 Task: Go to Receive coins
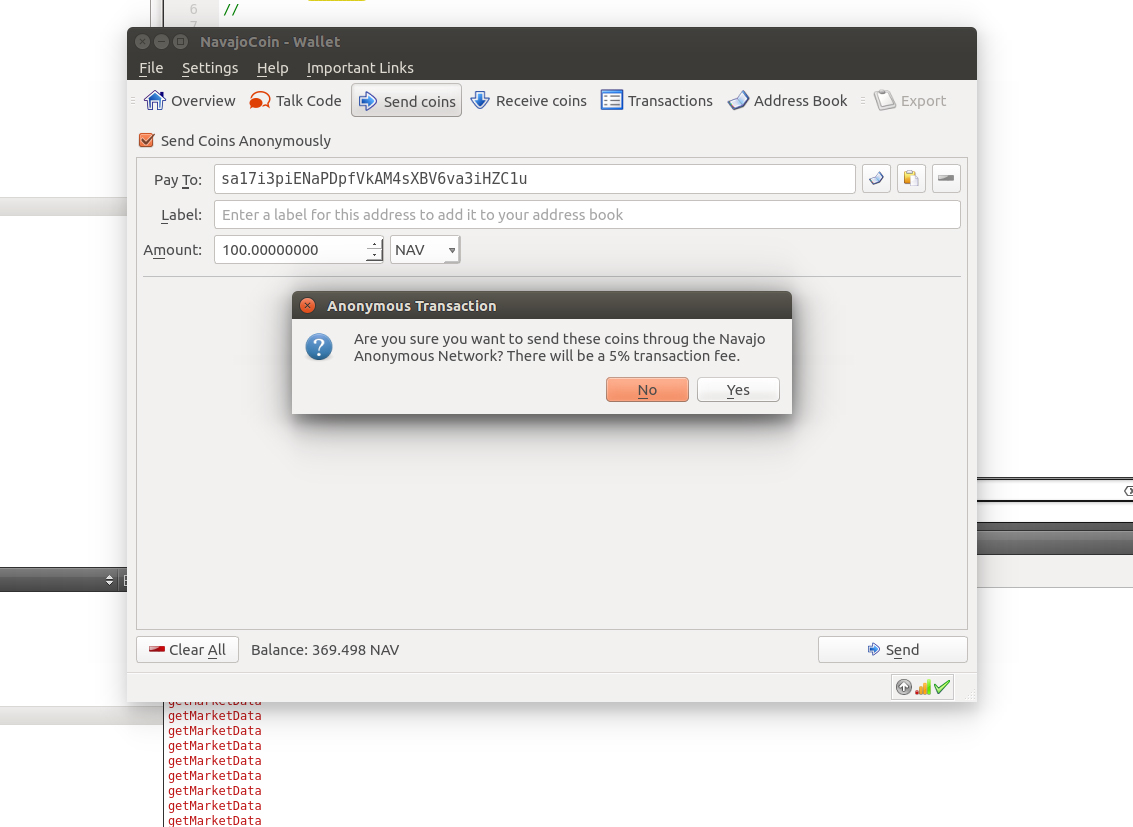coord(528,100)
